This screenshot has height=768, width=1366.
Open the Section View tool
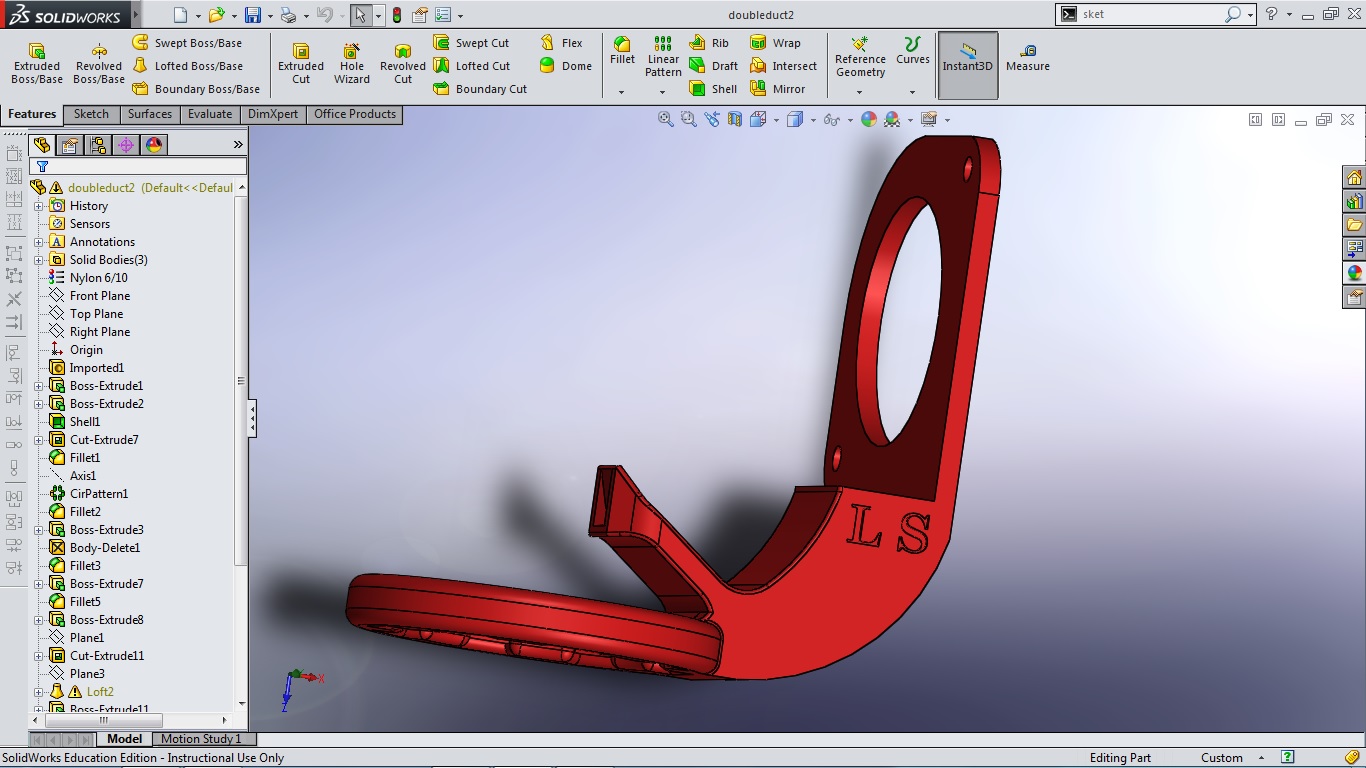735,120
